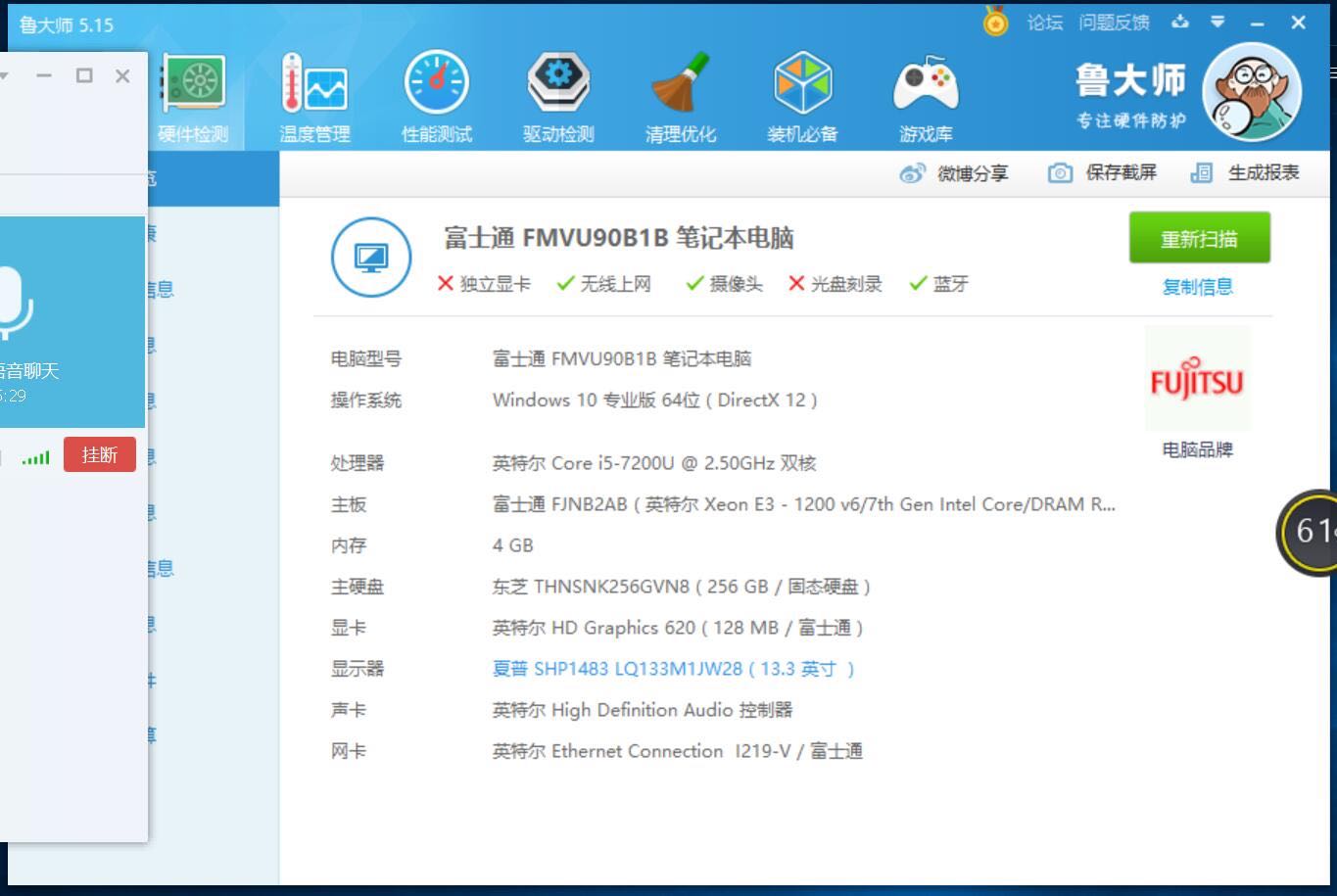Maximize the voice chat window
1337x896 pixels.
click(x=84, y=75)
